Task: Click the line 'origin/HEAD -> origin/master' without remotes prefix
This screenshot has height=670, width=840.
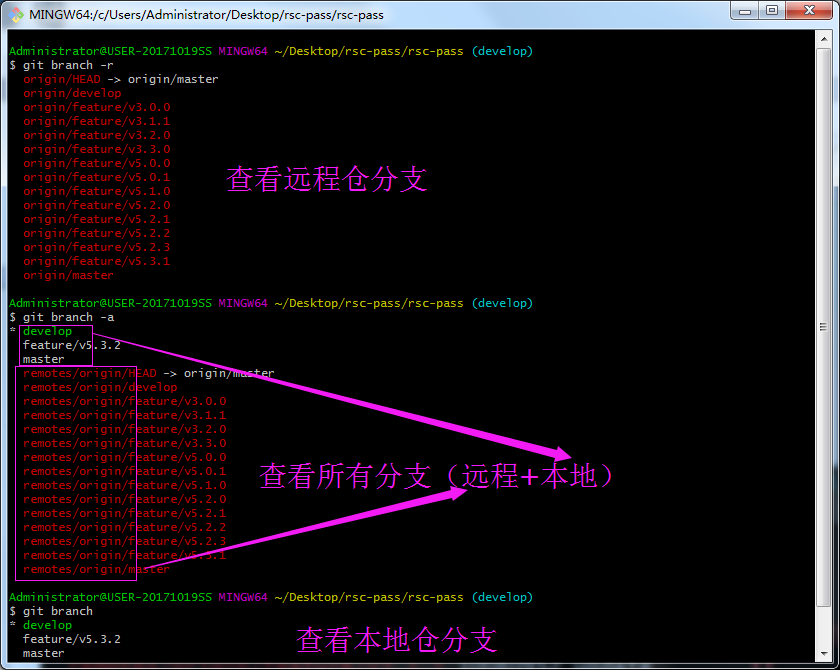Action: (x=121, y=79)
